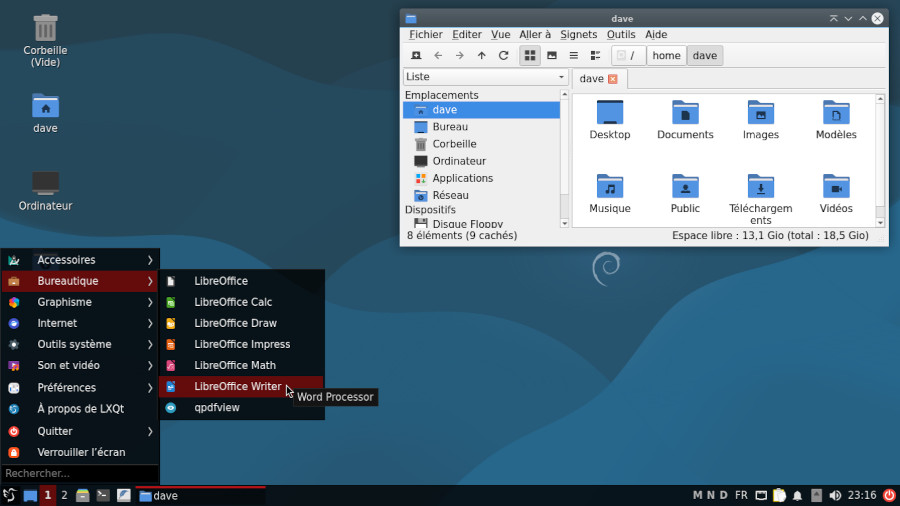Open the Signets menu
This screenshot has width=900, height=506.
(579, 34)
